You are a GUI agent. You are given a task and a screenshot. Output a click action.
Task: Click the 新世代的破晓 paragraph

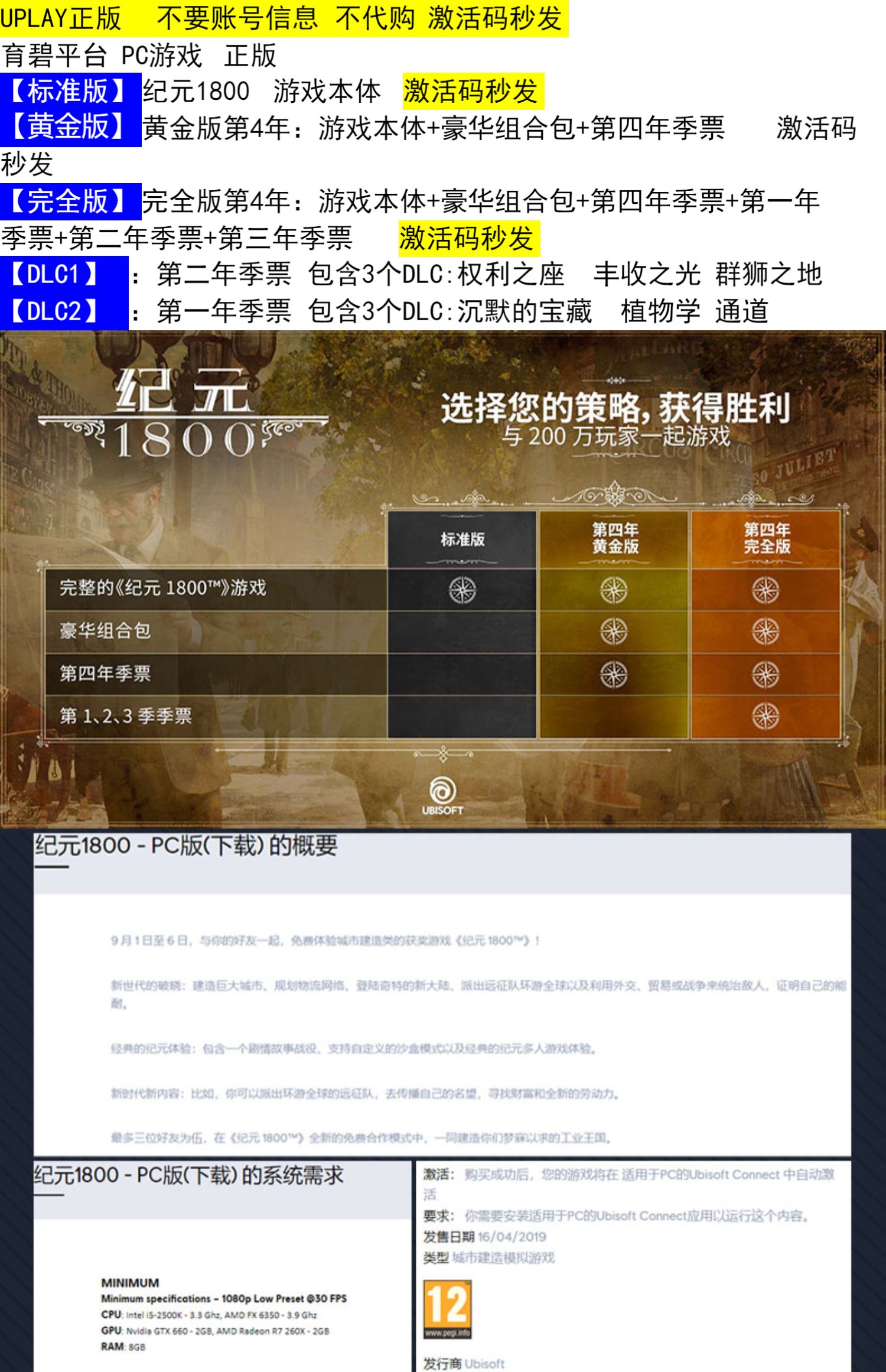[478, 994]
